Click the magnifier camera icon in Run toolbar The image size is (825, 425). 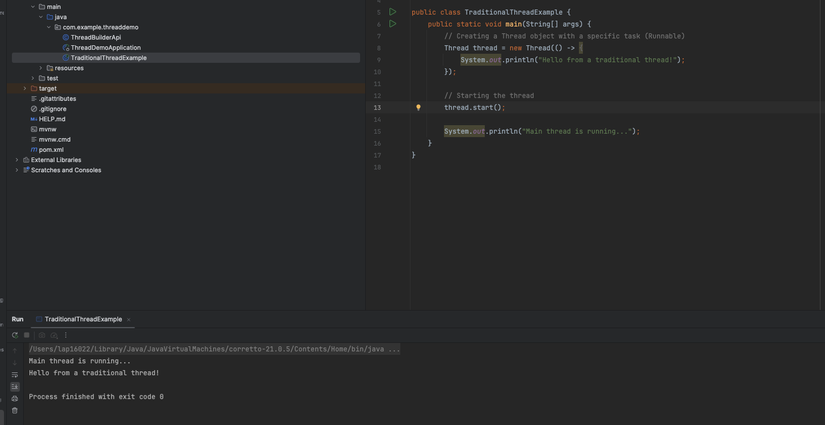click(54, 335)
